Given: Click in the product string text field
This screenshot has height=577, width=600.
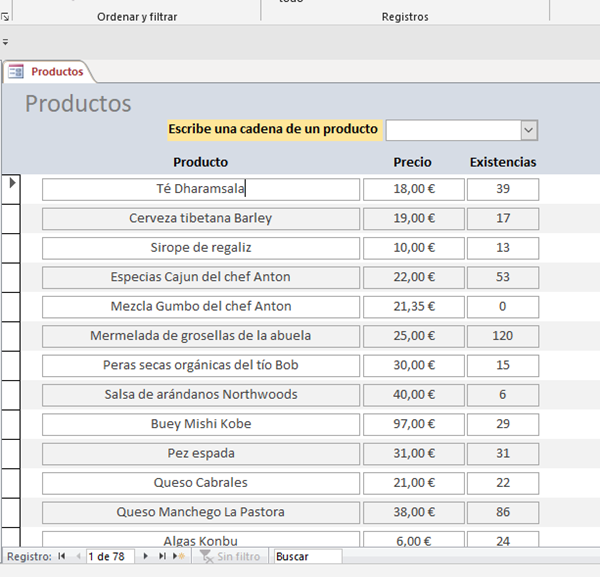Looking at the screenshot, I should point(453,130).
